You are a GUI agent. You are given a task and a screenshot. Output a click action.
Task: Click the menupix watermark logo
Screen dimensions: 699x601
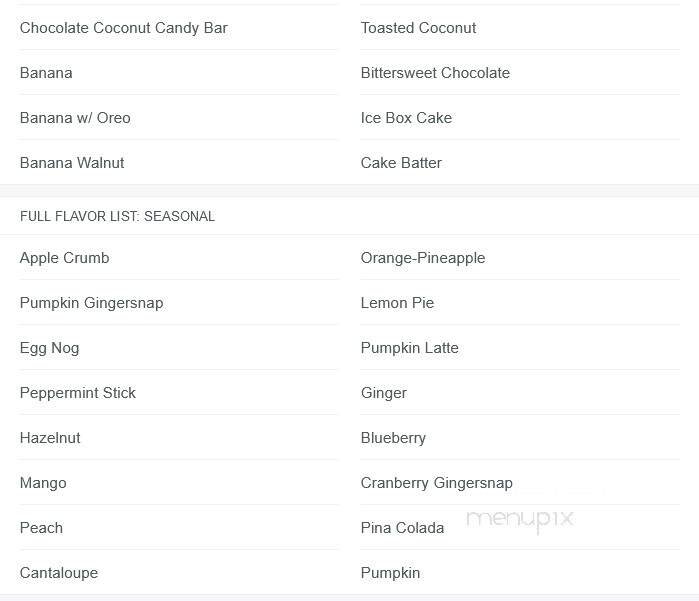point(520,518)
